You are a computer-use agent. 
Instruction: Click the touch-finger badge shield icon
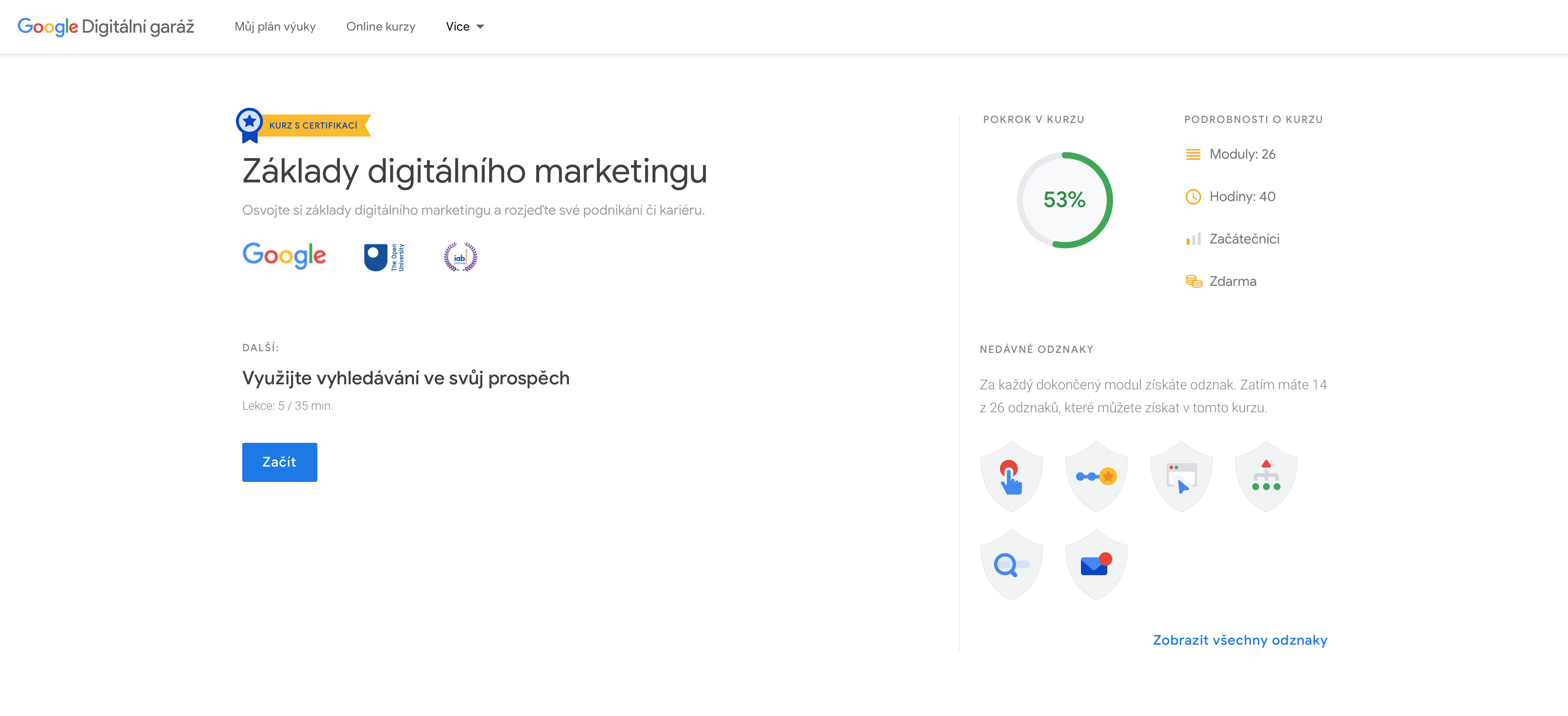tap(1011, 476)
